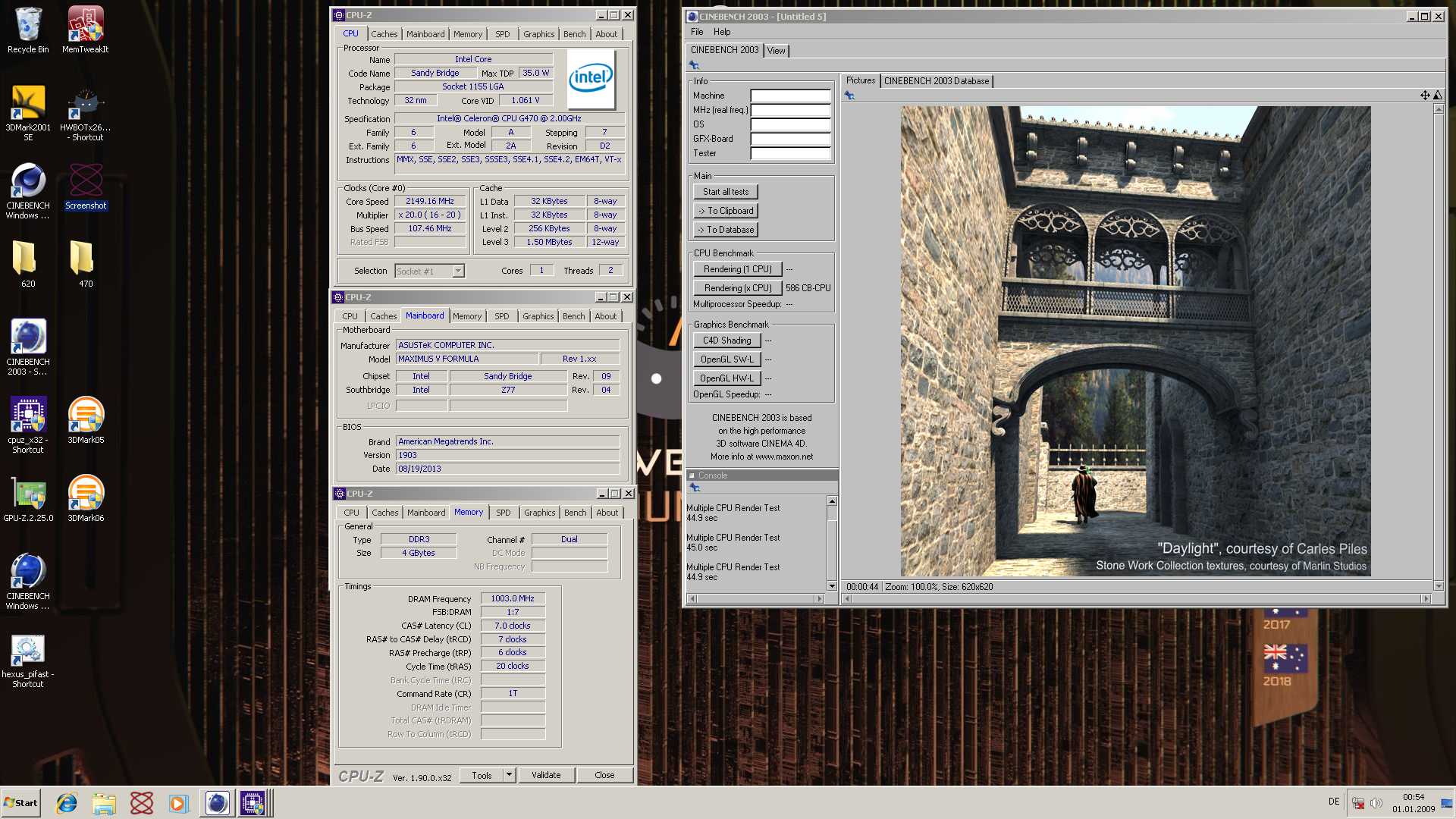Open Windows Explorer folder icon in taskbar

tap(104, 803)
